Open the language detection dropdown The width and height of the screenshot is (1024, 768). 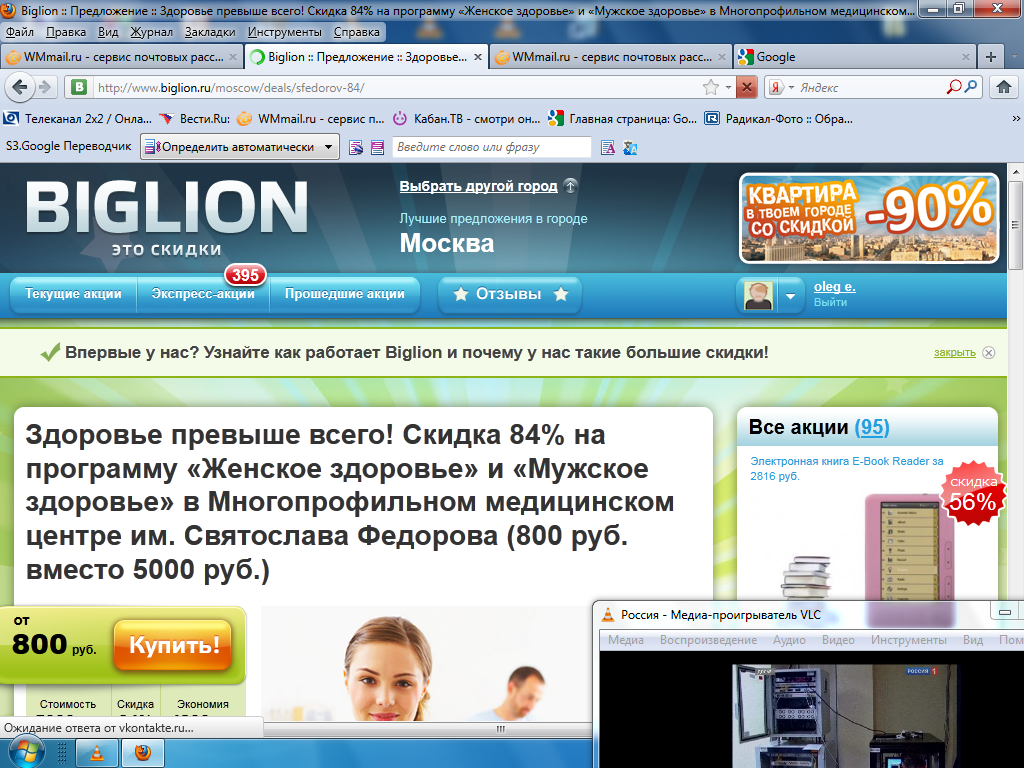click(240, 147)
